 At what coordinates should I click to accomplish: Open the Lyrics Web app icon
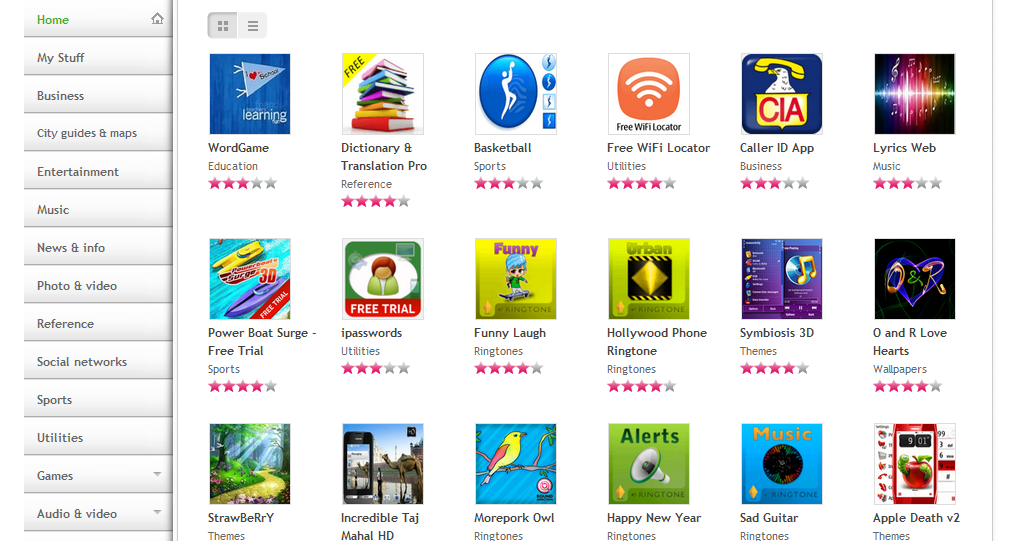(914, 94)
